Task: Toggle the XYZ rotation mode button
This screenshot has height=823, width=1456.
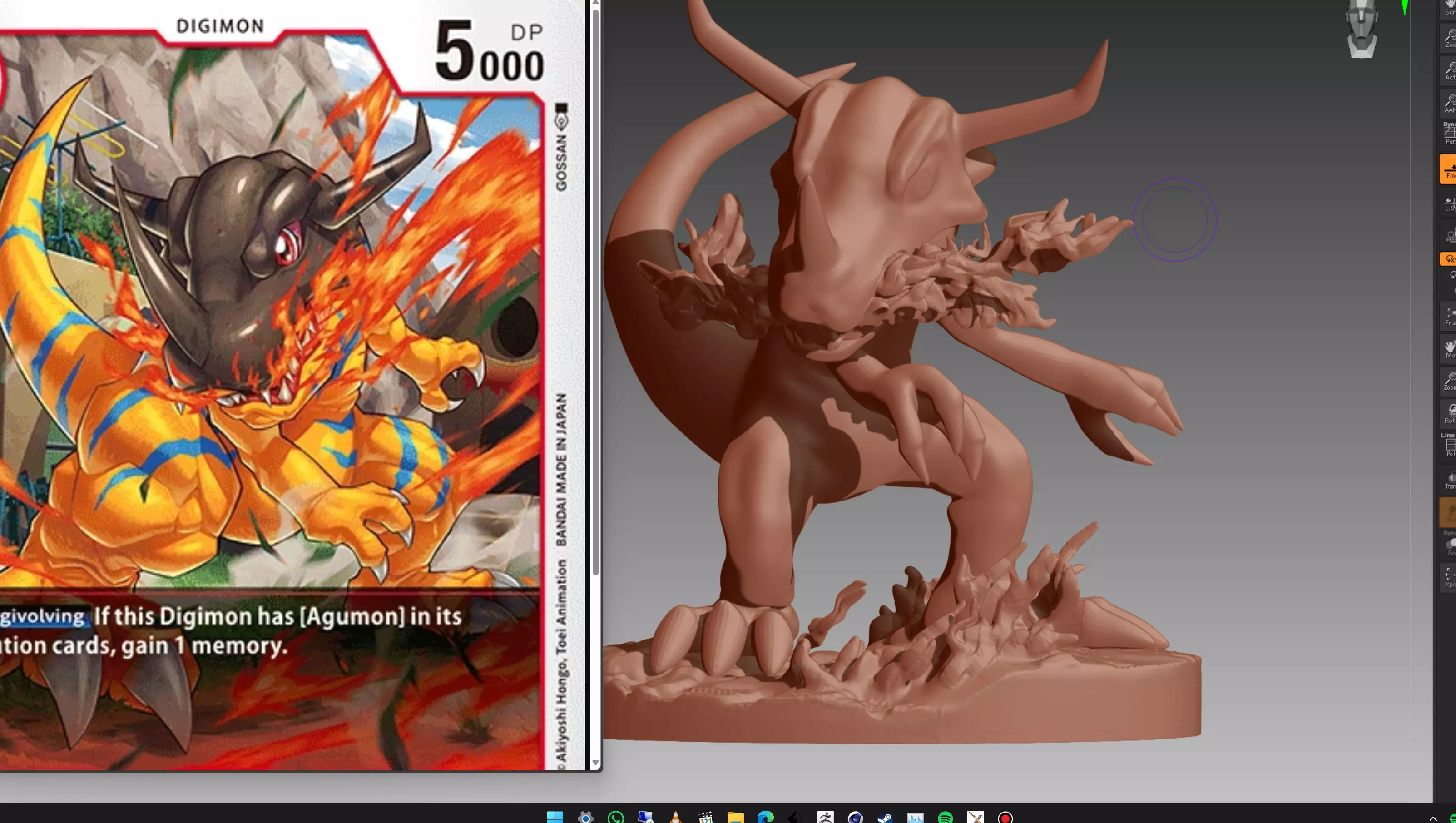Action: tap(1449, 259)
